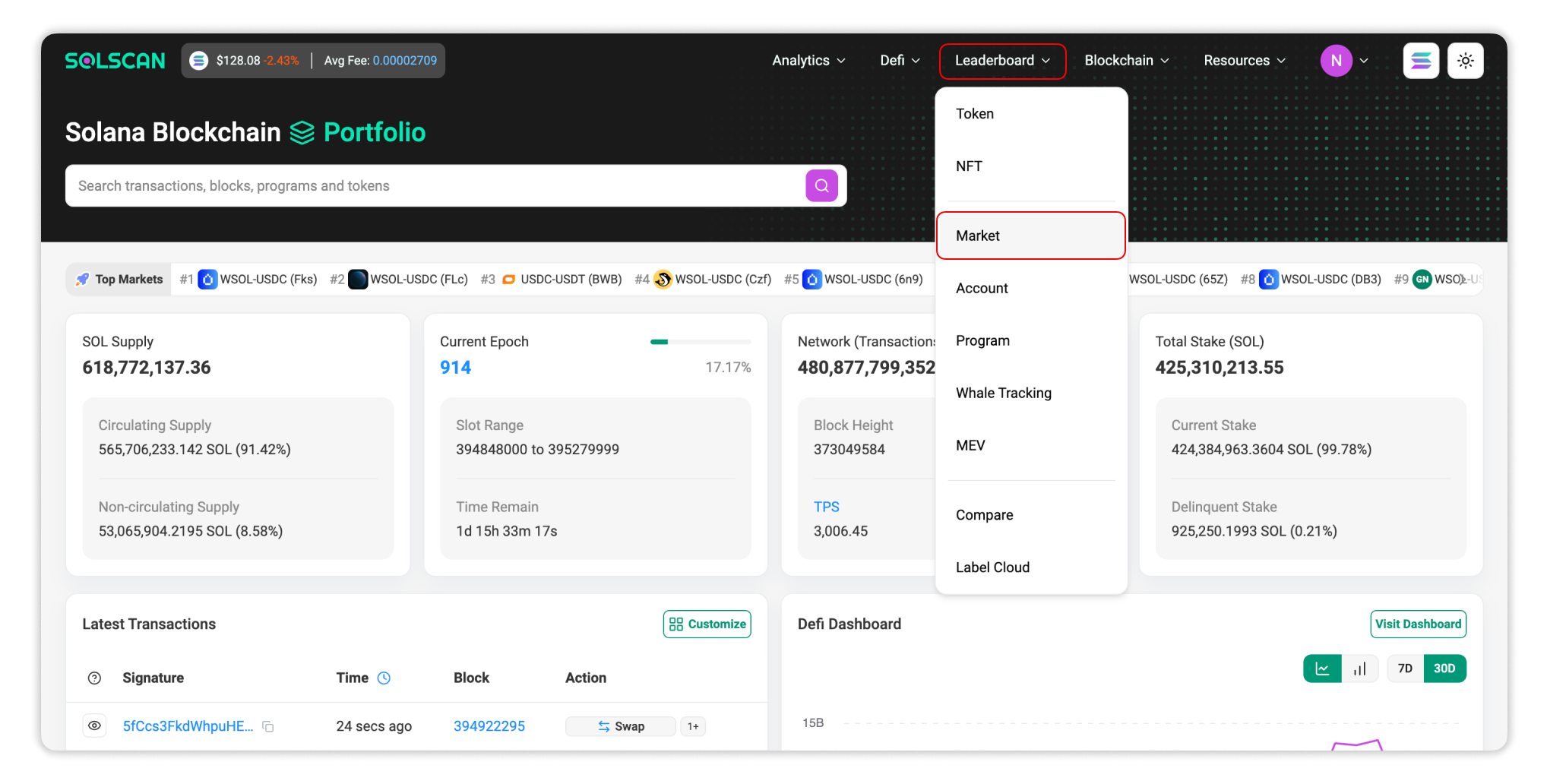Switch Defi chart to bar chart view
Screen dimensions: 1547x784
(x=1360, y=669)
